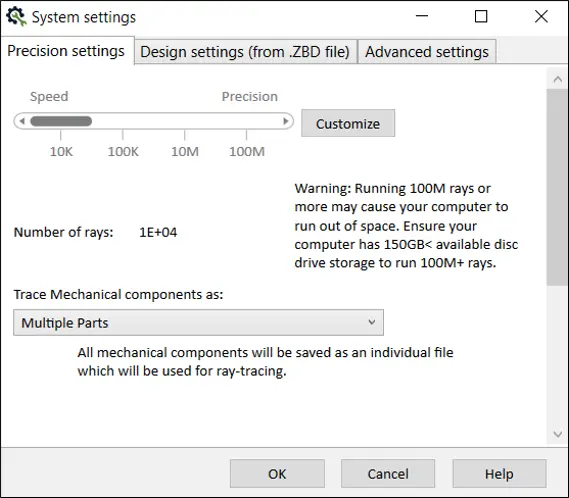Minimize the System settings window

click(422, 16)
